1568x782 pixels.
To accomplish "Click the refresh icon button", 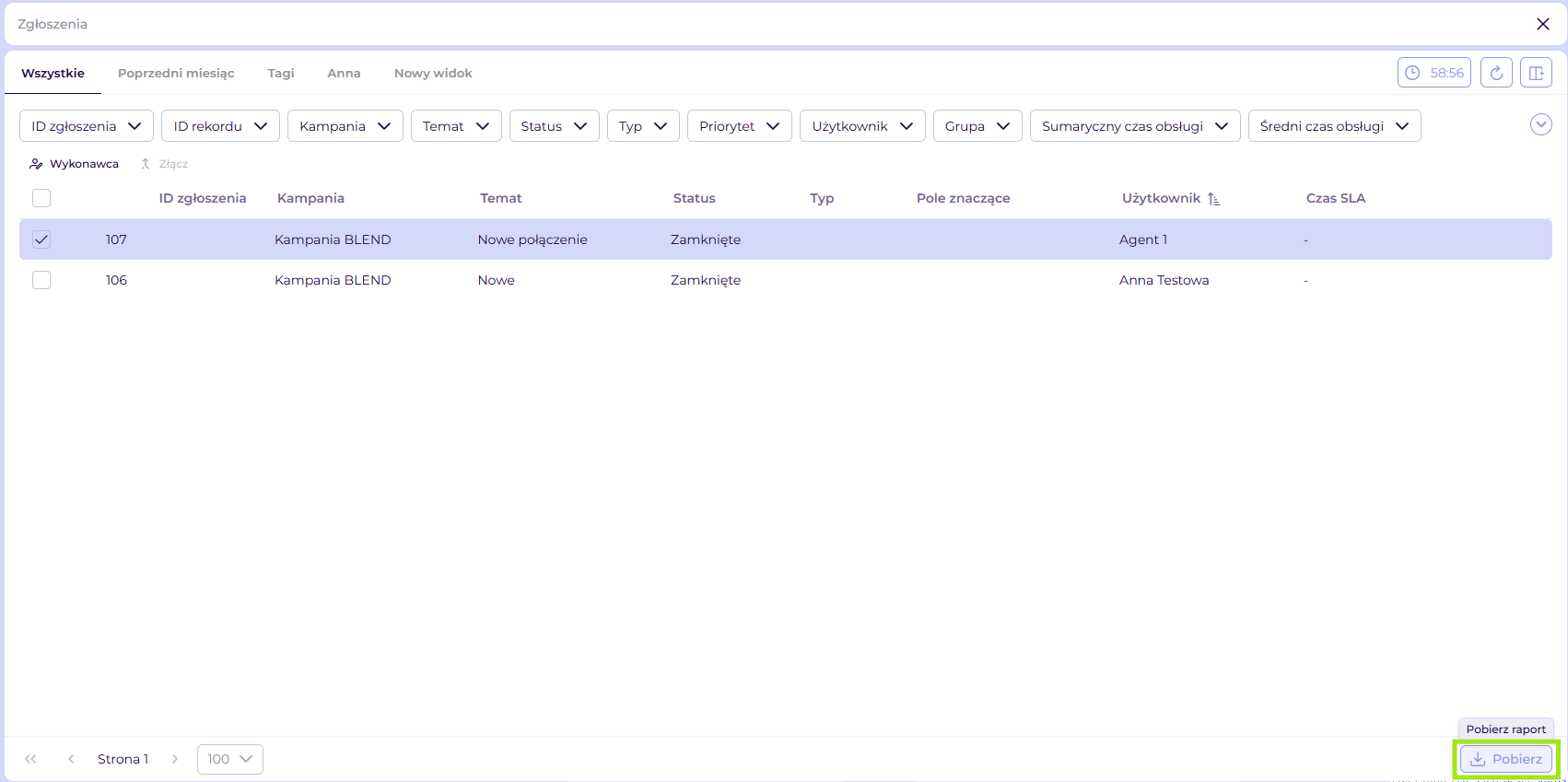I will (x=1496, y=73).
